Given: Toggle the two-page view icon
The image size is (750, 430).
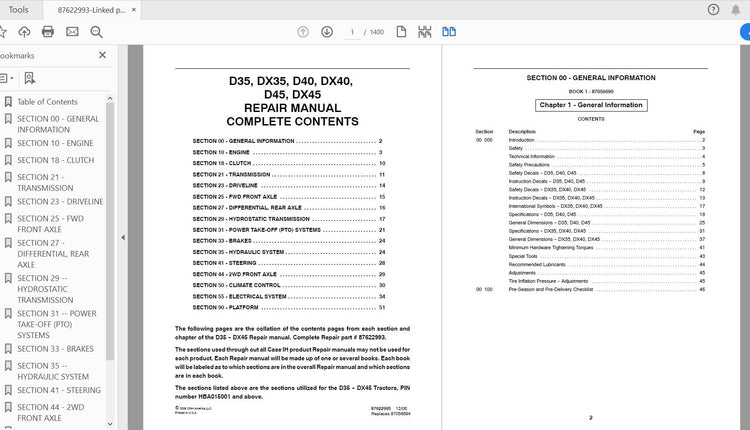Looking at the screenshot, I should point(449,32).
